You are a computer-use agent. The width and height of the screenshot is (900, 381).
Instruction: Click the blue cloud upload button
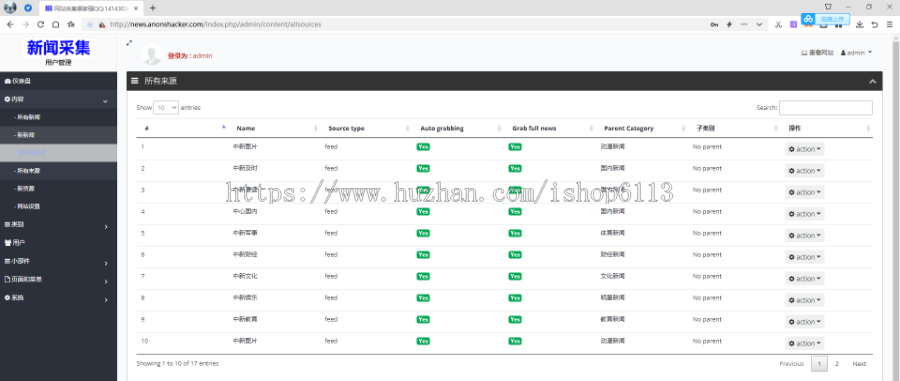click(825, 19)
